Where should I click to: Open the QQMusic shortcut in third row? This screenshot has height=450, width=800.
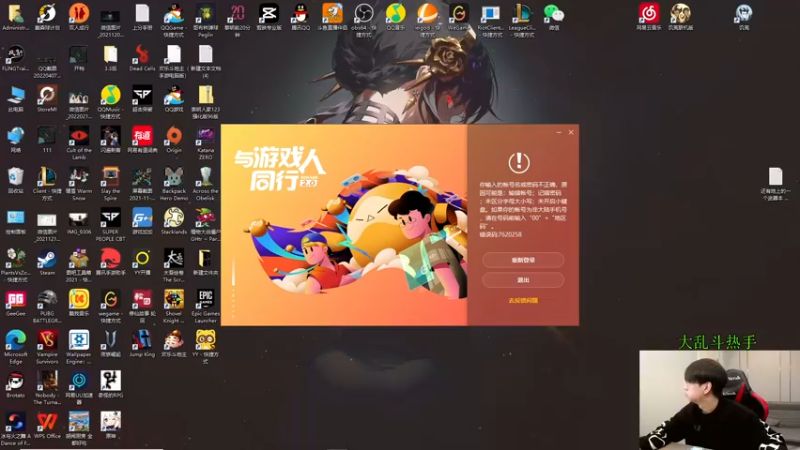click(110, 103)
